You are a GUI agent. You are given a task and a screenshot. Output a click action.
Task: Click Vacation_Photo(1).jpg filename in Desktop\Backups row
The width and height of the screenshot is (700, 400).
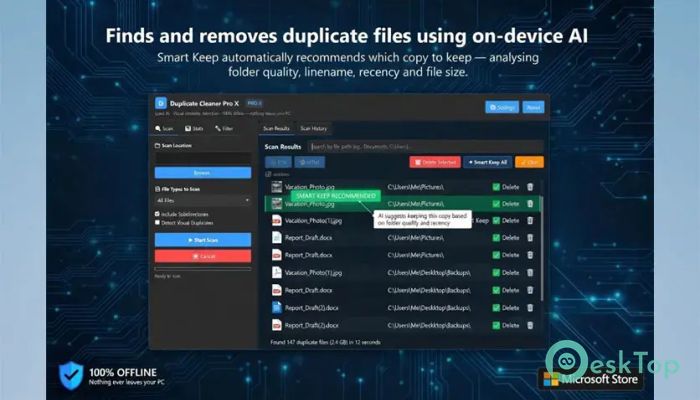(x=313, y=273)
